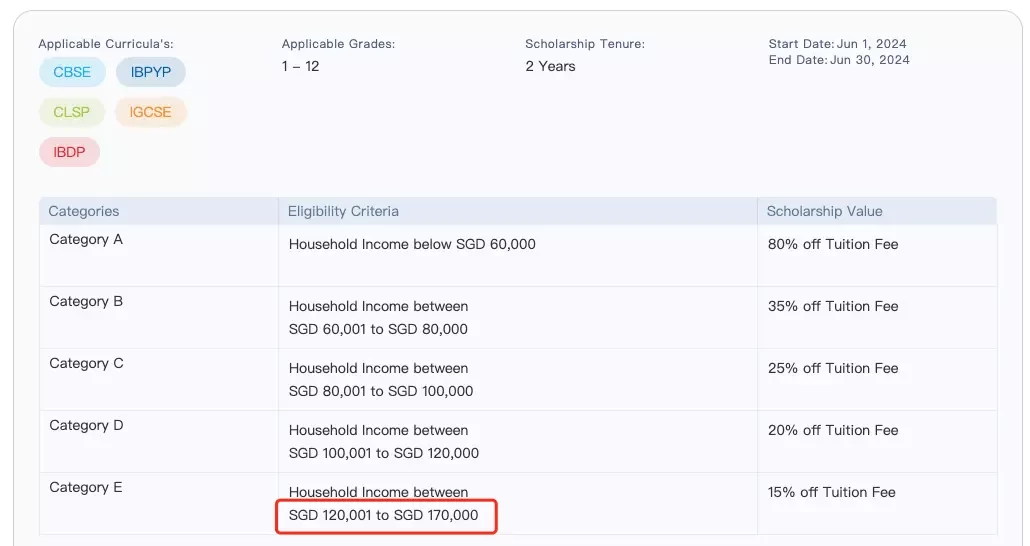Click the Scholarship Tenure 2 Years value
1030x546 pixels.
point(550,66)
